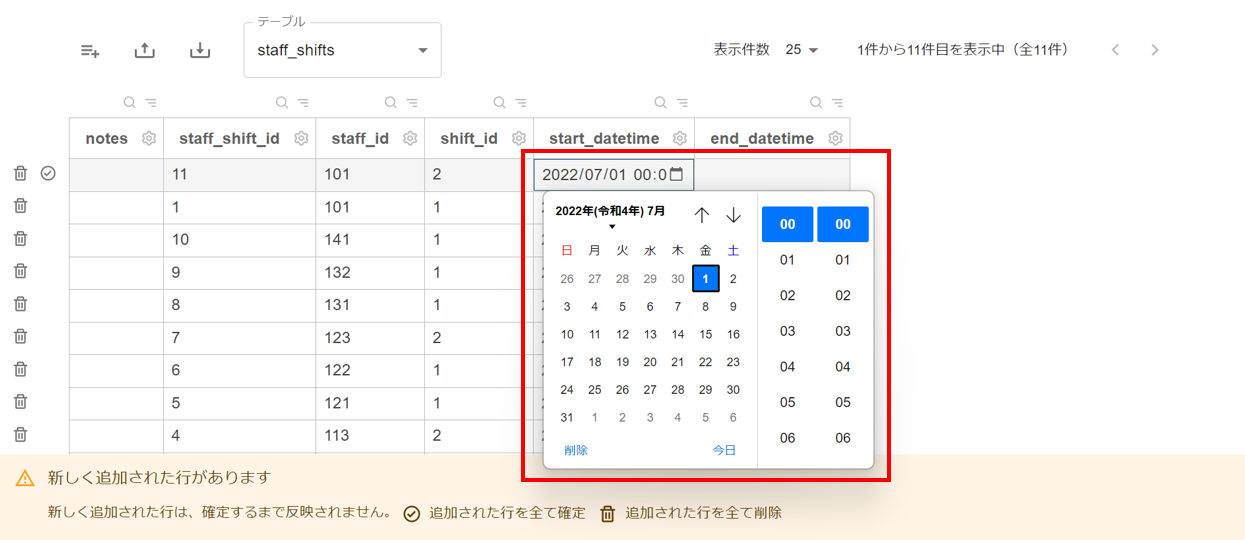Screen dimensions: 1245x540
Task: Confirm the new row with staff_shift_id 11
Action: pos(48,173)
